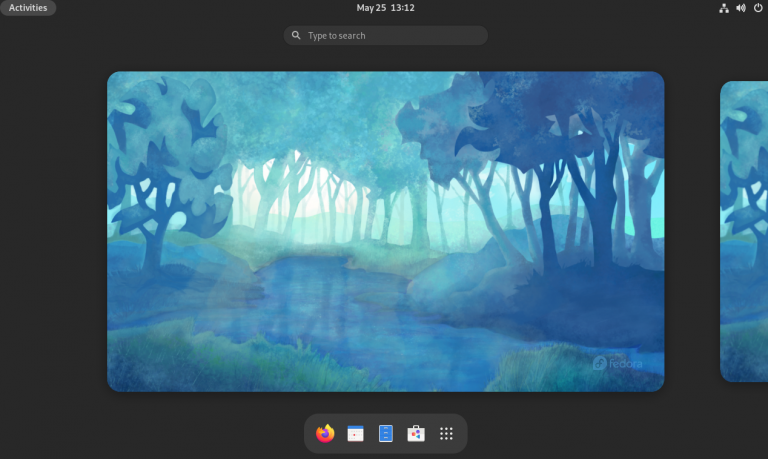Open the Calendar app in the dash
The image size is (768, 459).
(x=355, y=433)
